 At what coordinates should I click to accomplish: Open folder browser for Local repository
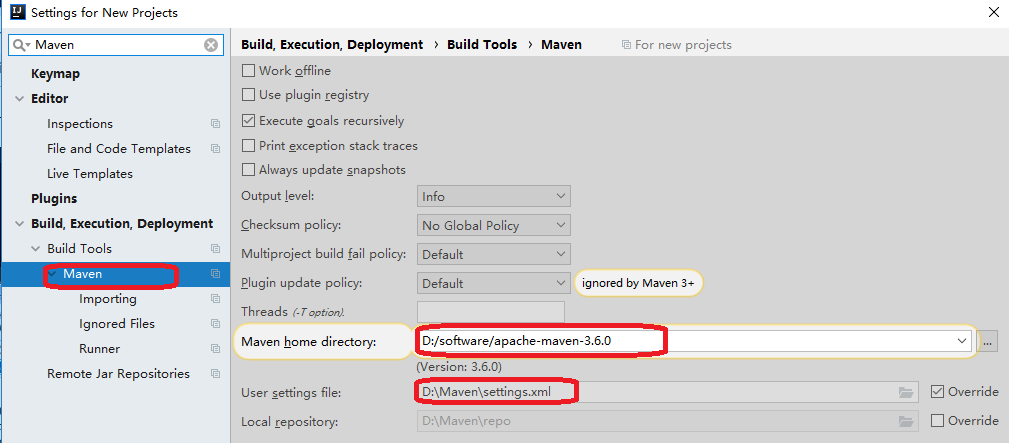point(906,421)
